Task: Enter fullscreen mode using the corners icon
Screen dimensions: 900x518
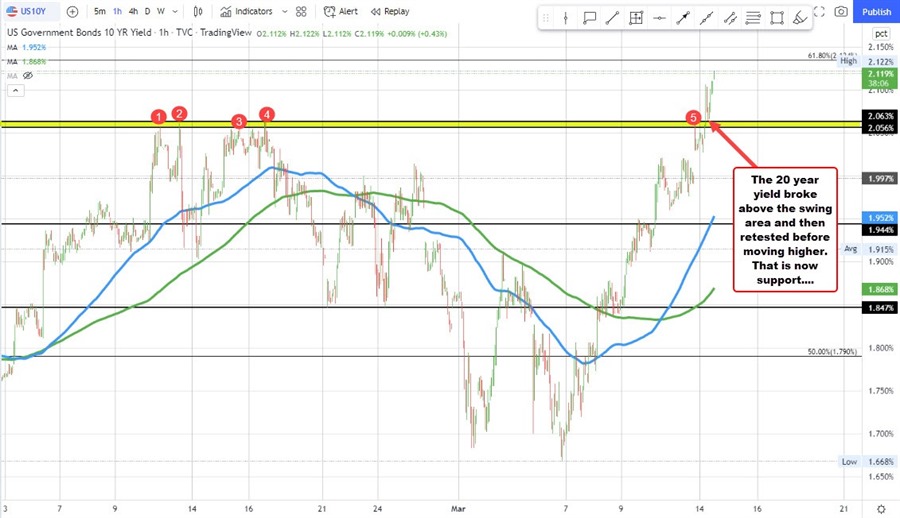Action: tap(819, 12)
